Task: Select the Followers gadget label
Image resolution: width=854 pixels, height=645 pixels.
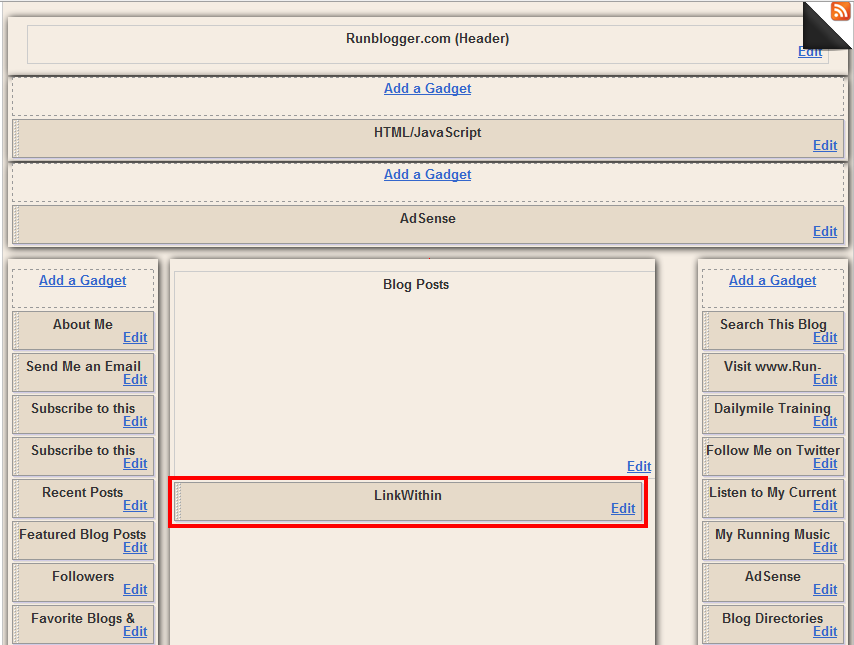Action: point(83,576)
